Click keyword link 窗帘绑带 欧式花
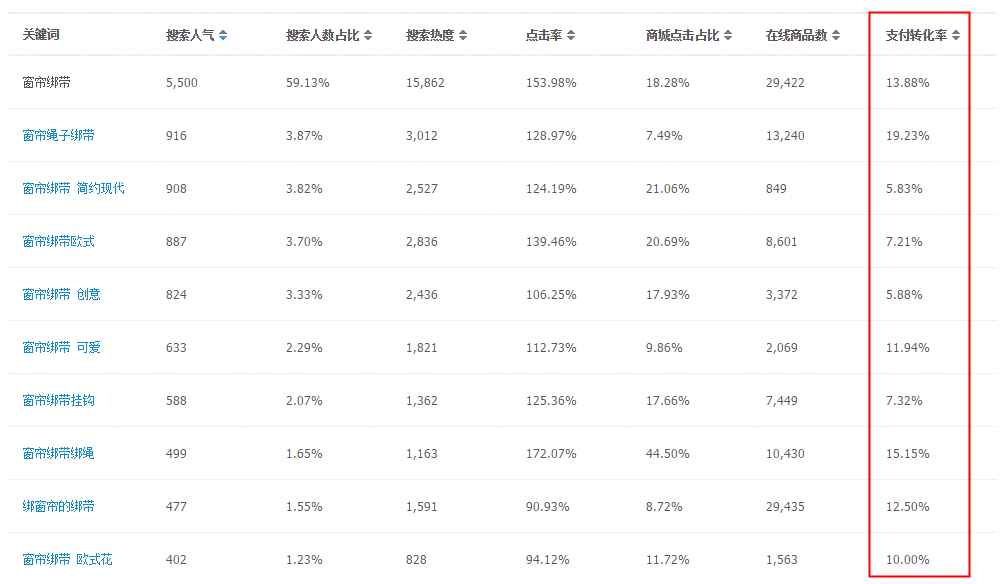 (x=68, y=560)
